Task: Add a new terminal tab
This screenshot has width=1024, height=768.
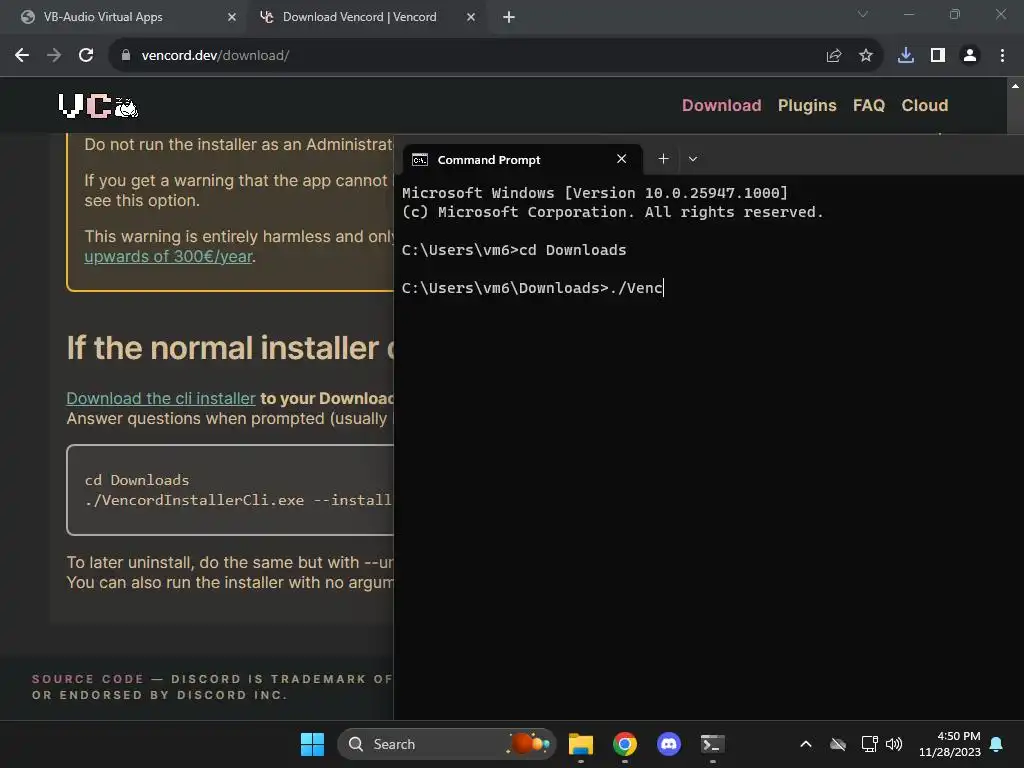Action: [x=663, y=159]
